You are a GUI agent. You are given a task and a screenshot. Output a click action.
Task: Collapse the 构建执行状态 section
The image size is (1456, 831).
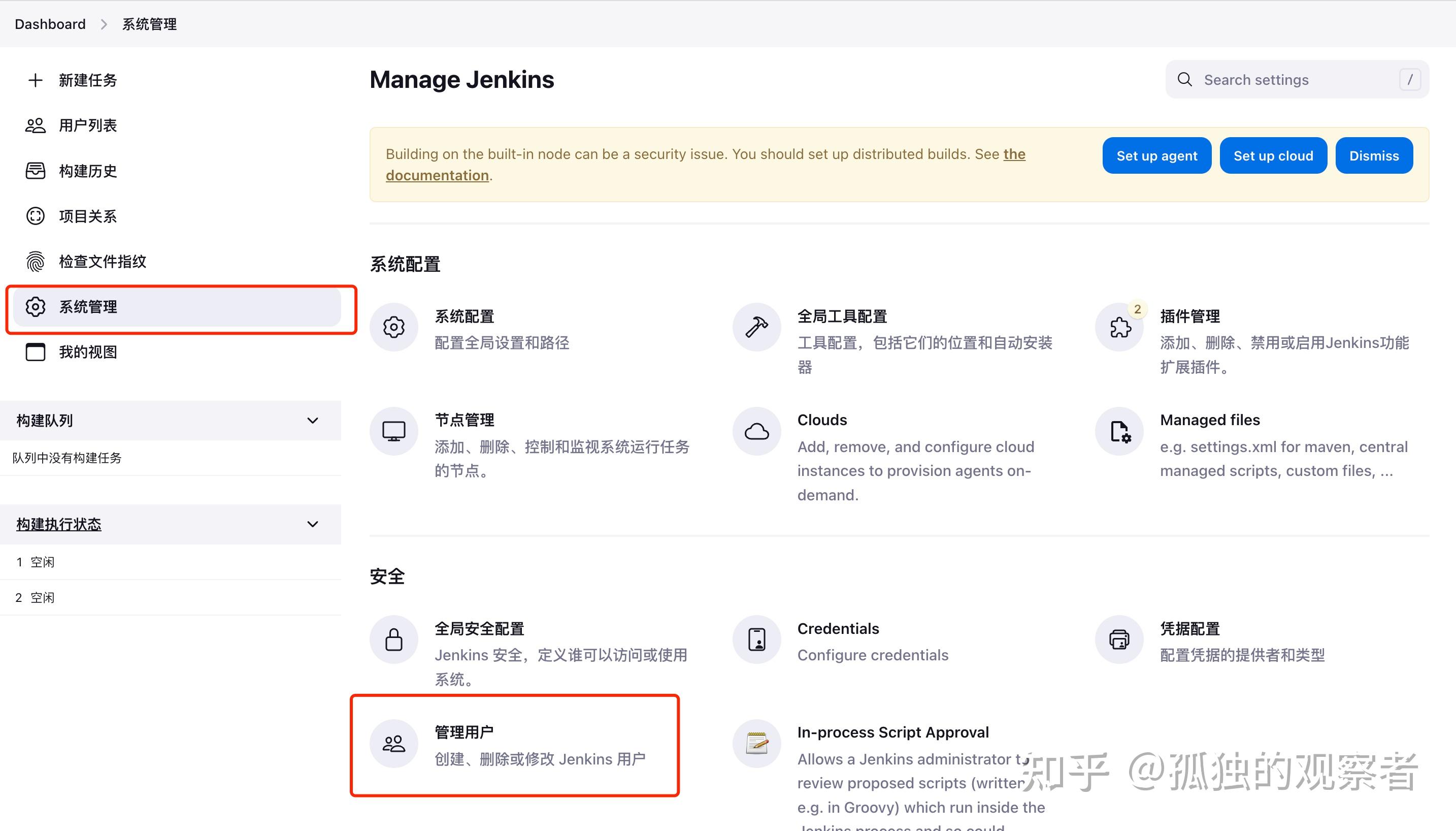pyautogui.click(x=312, y=524)
